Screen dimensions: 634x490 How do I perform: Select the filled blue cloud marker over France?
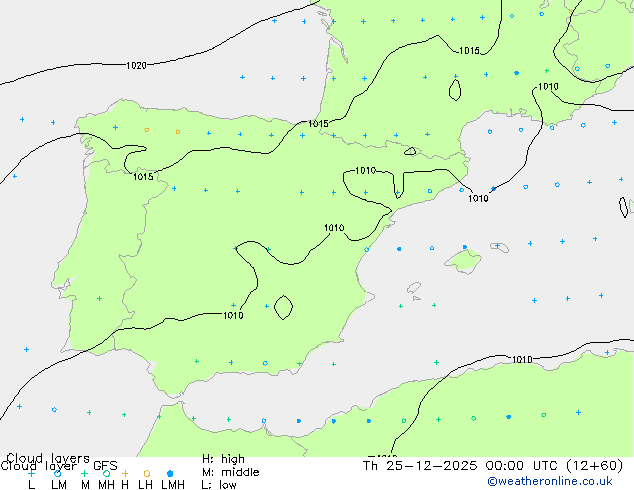[516, 73]
